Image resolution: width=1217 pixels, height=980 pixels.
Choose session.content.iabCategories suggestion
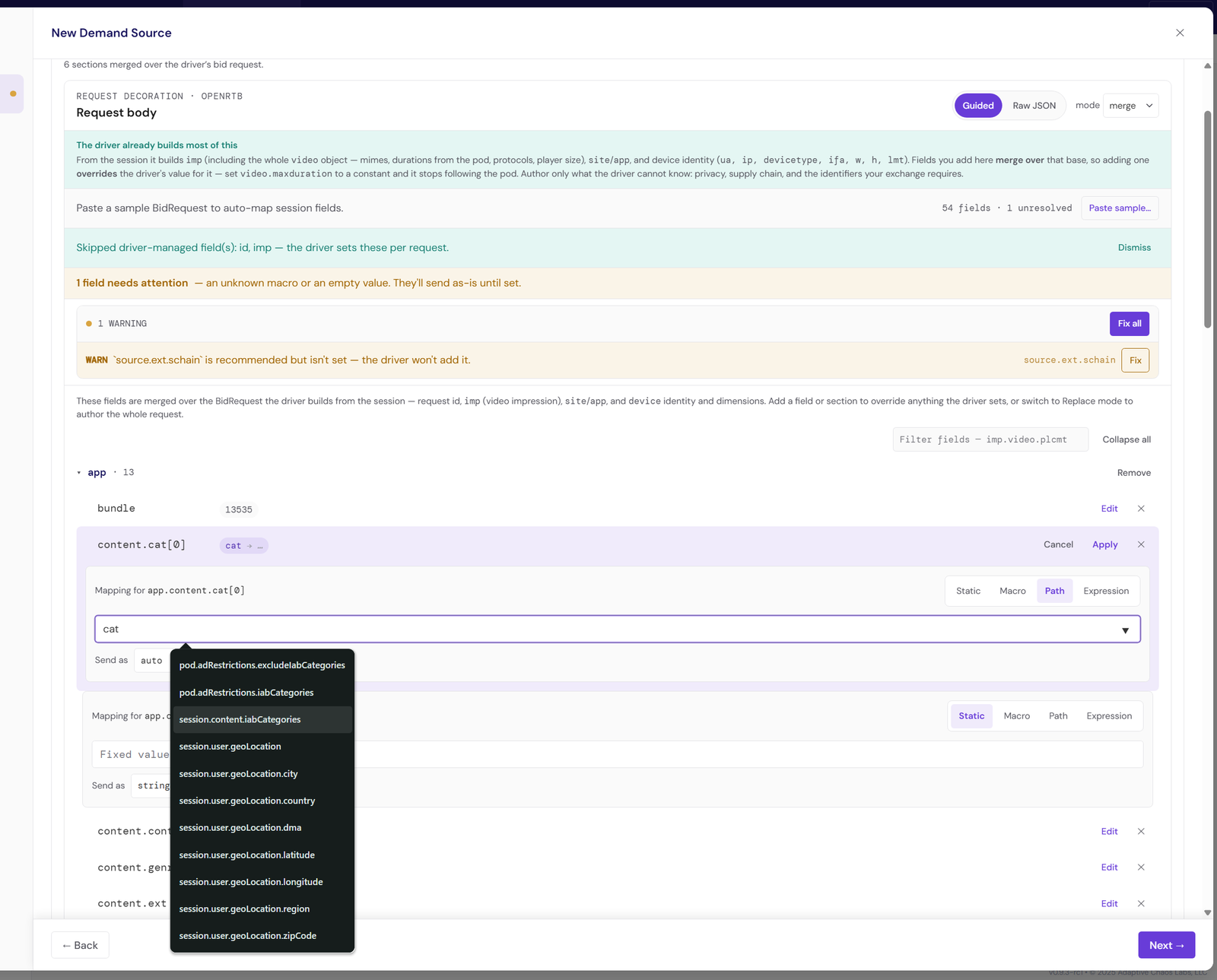click(262, 719)
